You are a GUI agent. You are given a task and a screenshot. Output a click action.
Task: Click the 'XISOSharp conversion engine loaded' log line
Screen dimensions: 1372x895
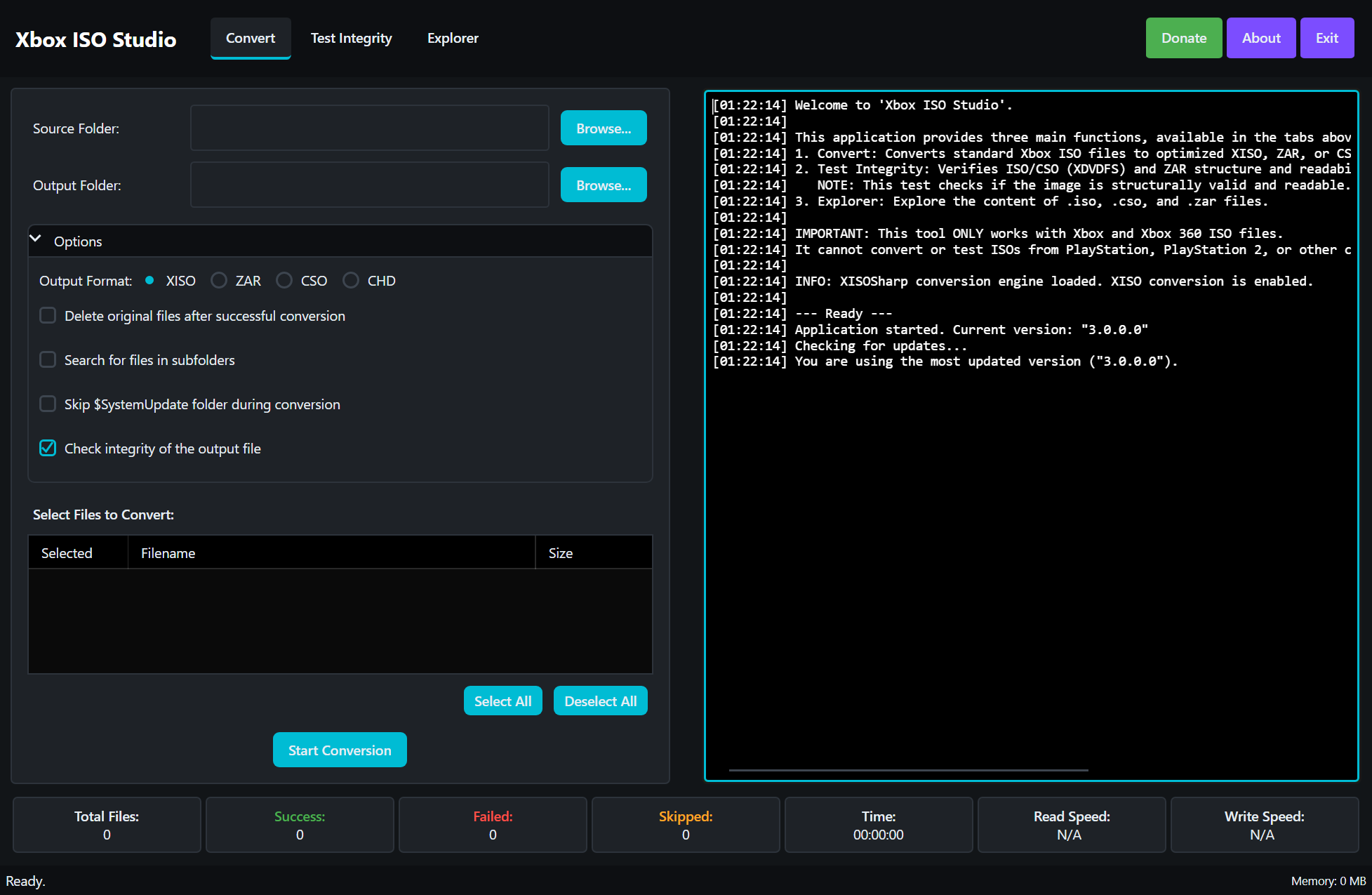1013,281
